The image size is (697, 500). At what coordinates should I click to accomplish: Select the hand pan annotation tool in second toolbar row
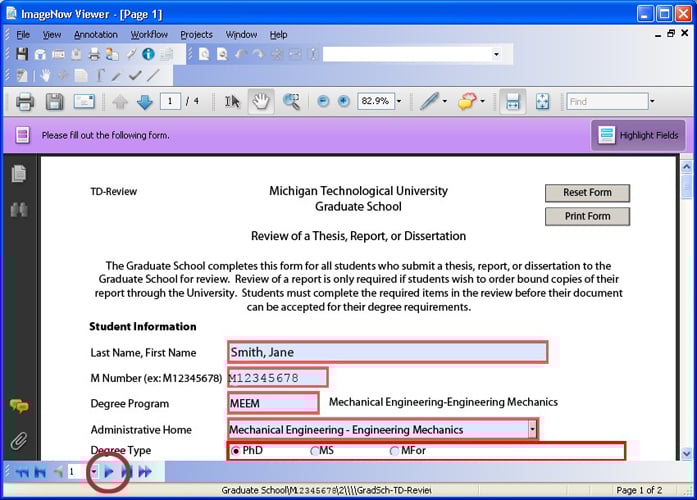pyautogui.click(x=45, y=76)
